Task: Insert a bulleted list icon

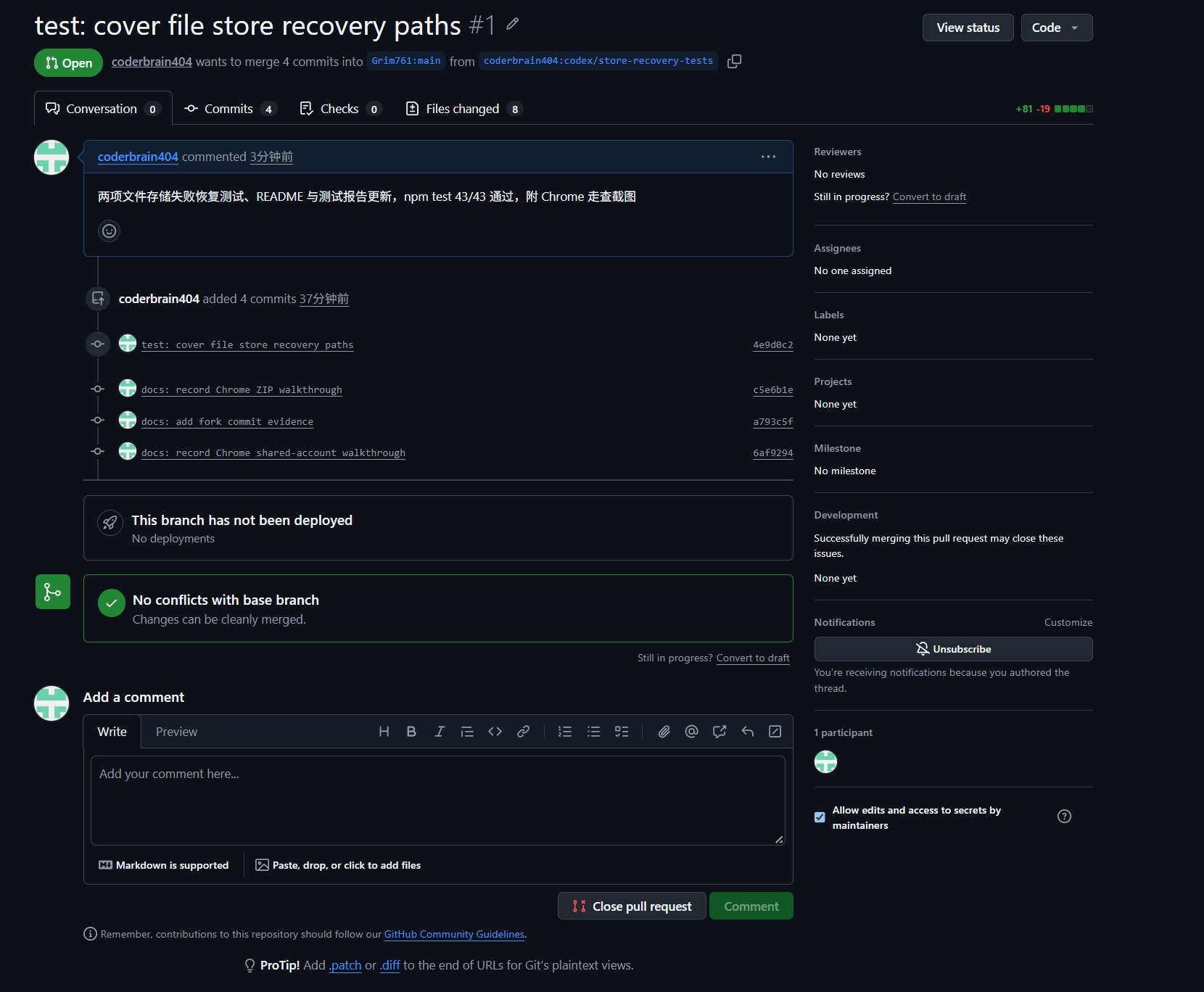Action: 593,732
